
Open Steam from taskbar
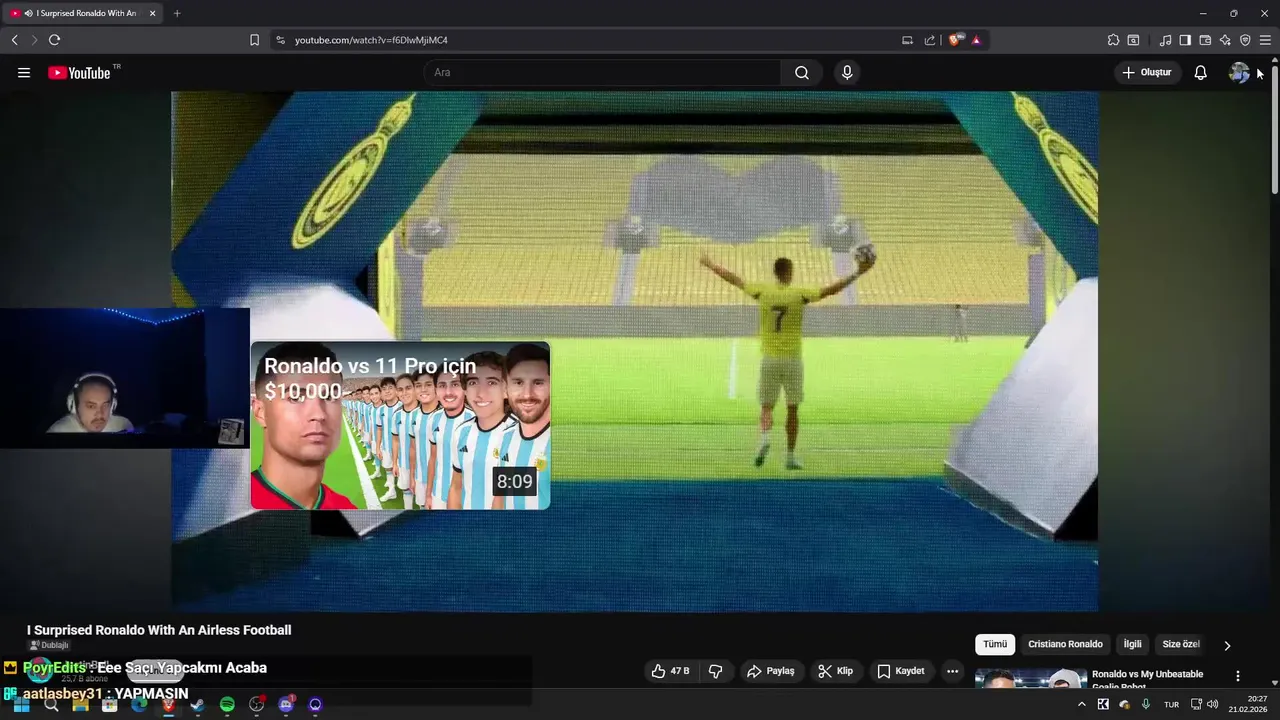pos(197,704)
